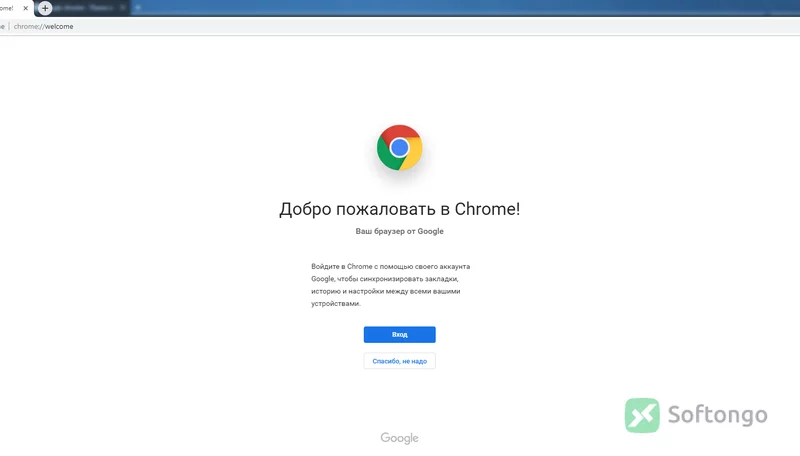Click the Google wordmark at page bottom

(x=399, y=438)
